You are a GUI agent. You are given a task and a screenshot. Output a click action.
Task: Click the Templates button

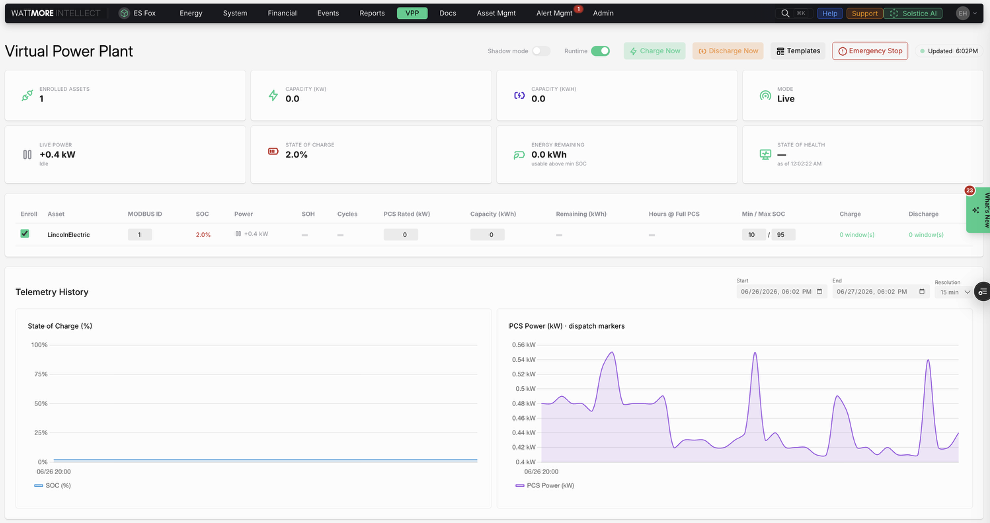798,51
